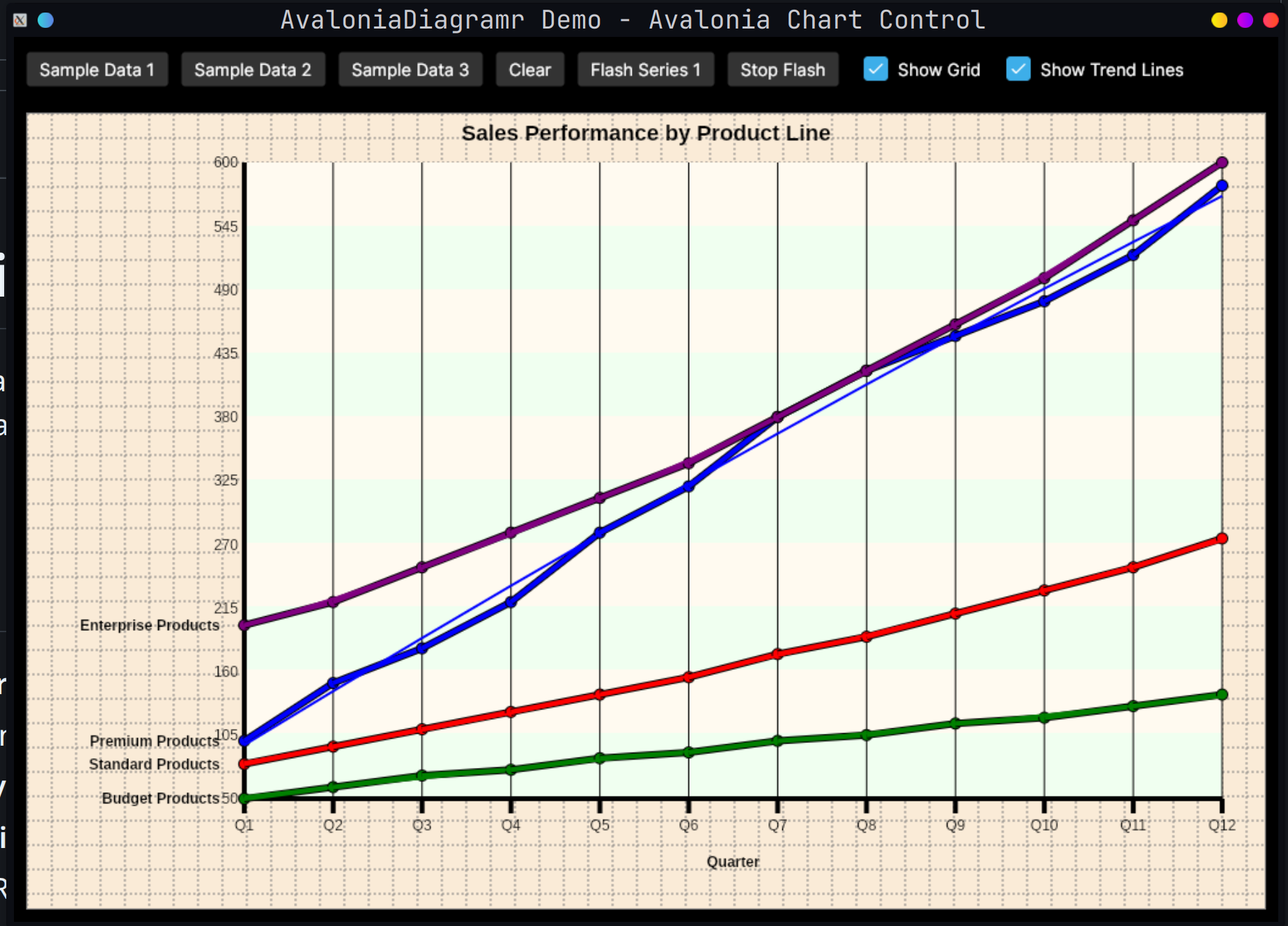Image resolution: width=1288 pixels, height=926 pixels.
Task: Click the purple Enterprise data point at Q1
Action: tap(244, 625)
